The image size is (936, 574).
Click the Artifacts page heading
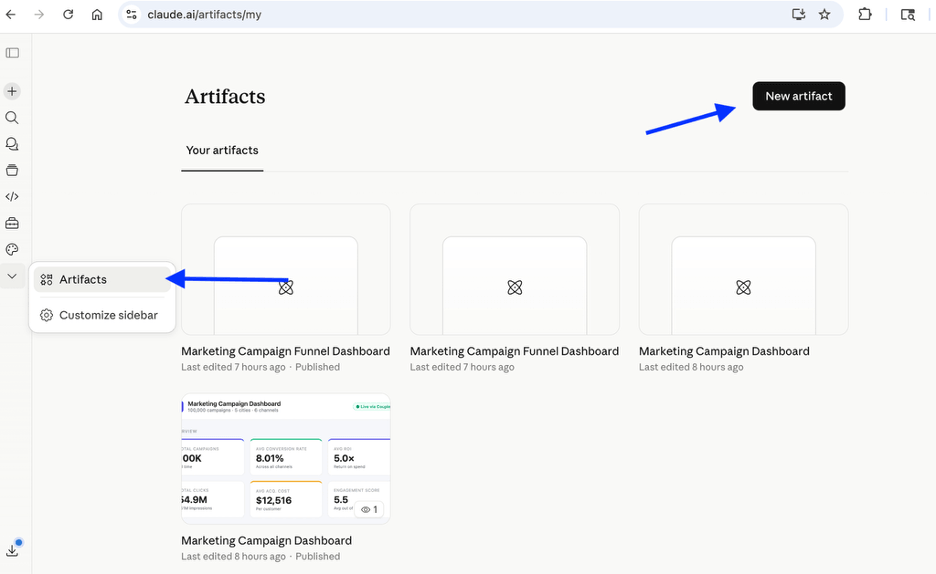[225, 96]
